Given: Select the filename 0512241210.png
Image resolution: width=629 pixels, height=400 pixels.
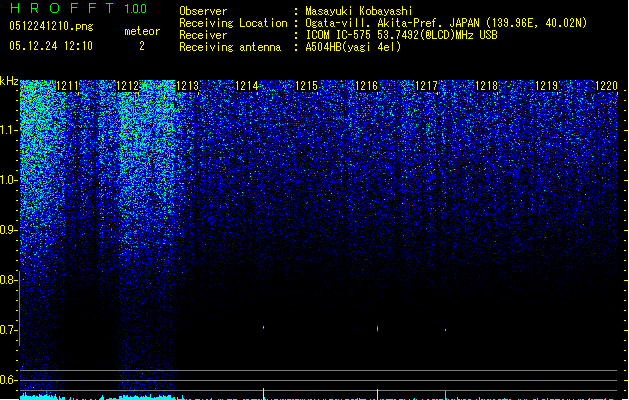Looking at the screenshot, I should [x=51, y=26].
